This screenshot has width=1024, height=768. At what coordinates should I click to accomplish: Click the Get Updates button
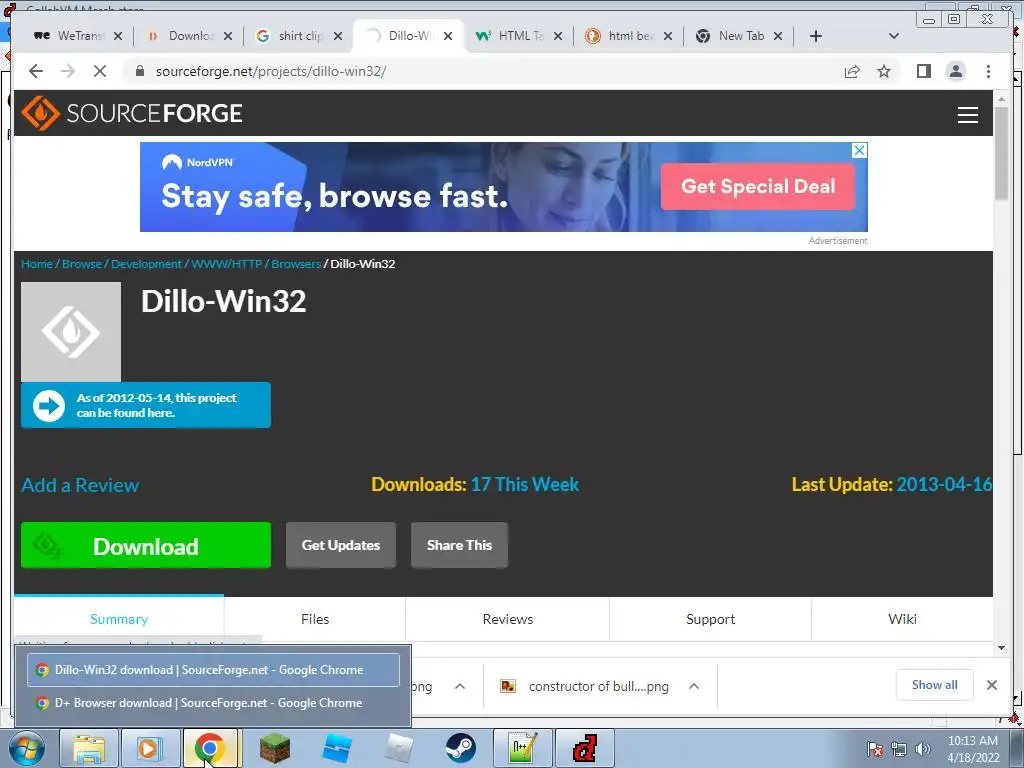(341, 545)
